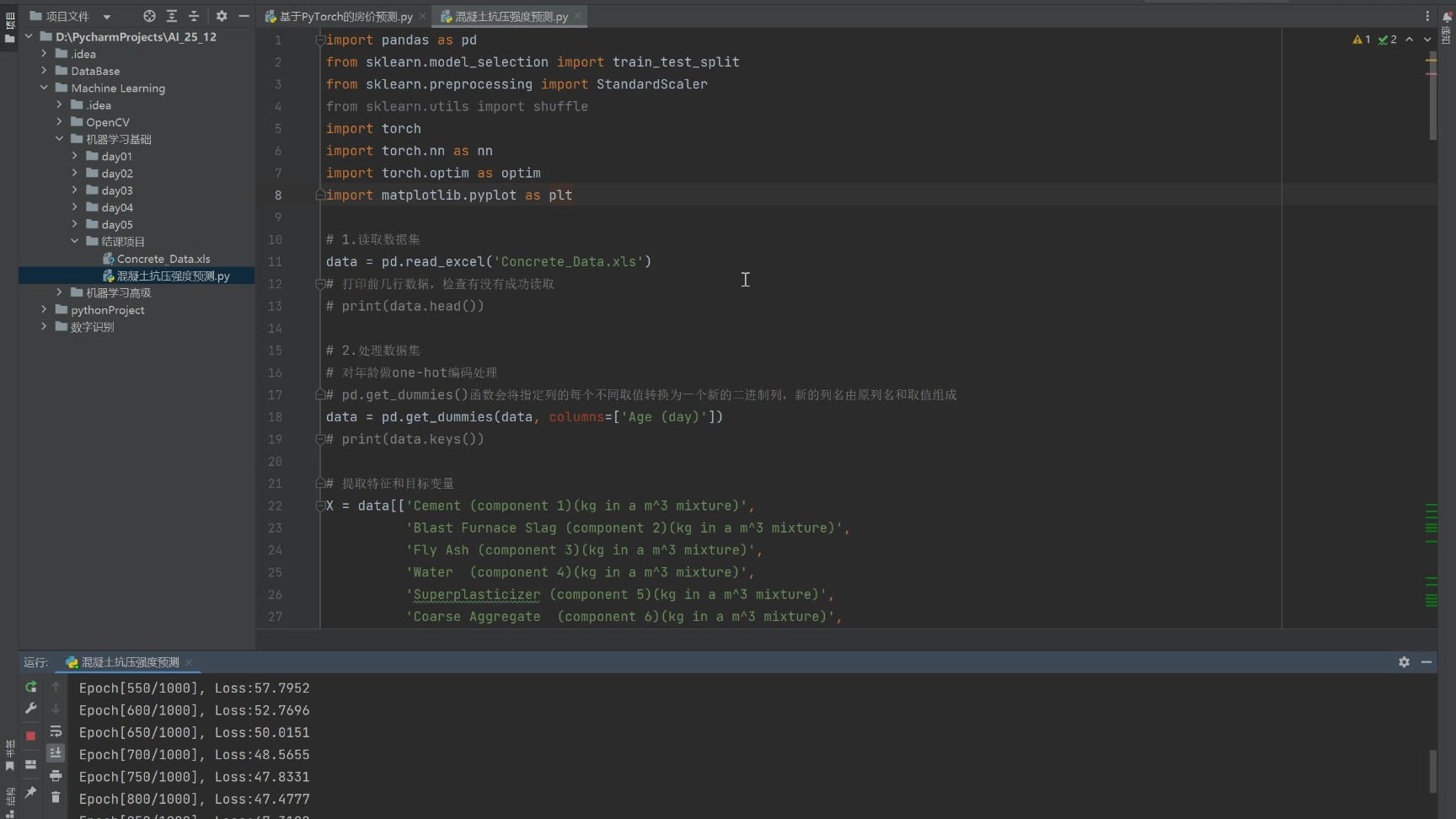The image size is (1456, 819).
Task: Fold the comment block at line 17
Action: pyautogui.click(x=320, y=394)
